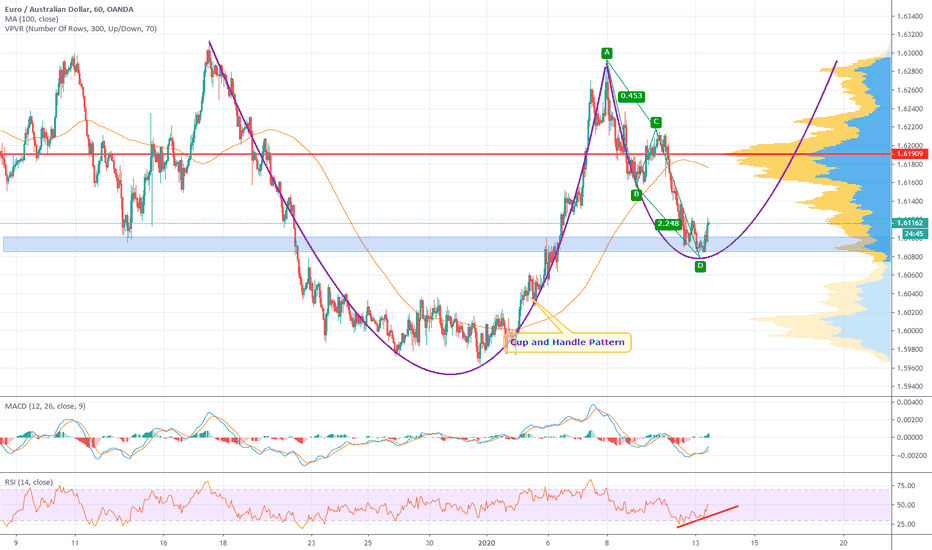
Task: Click the 1.63000 level on price axis
Action: tap(910, 53)
